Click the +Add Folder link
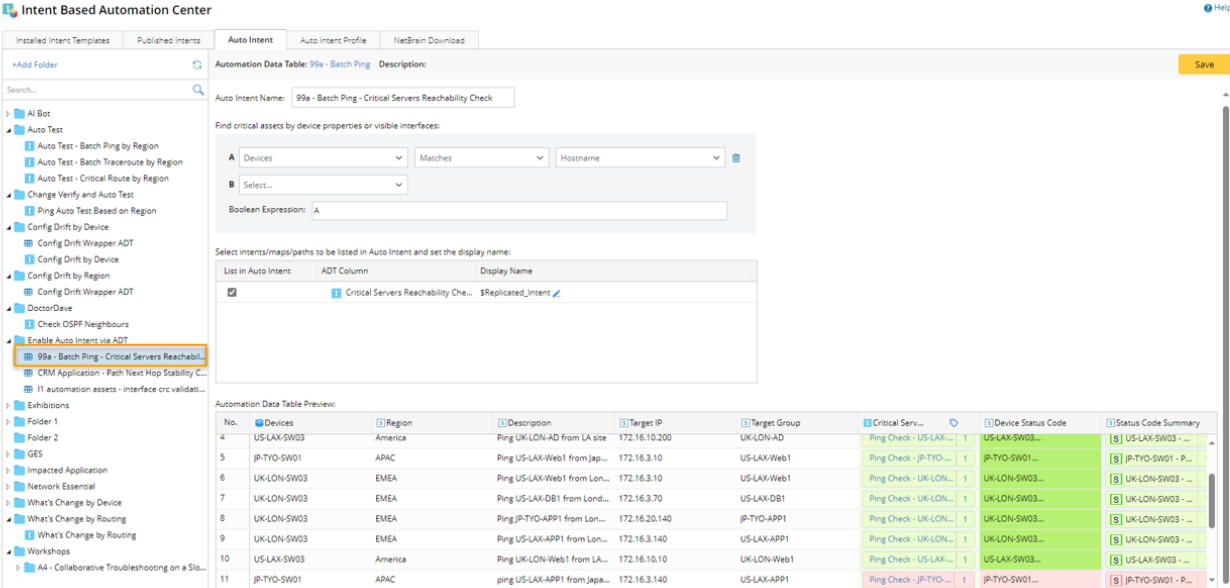 35,65
